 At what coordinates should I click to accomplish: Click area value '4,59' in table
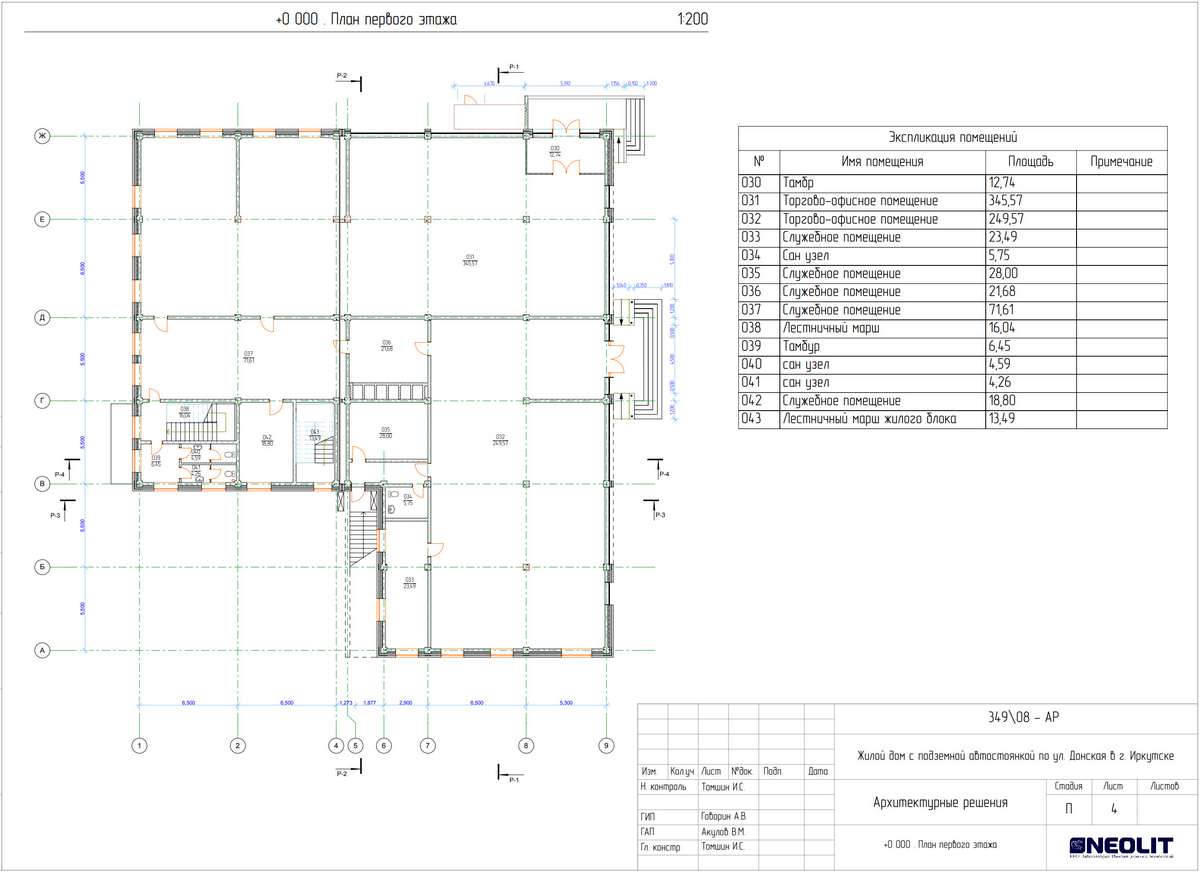click(x=998, y=364)
